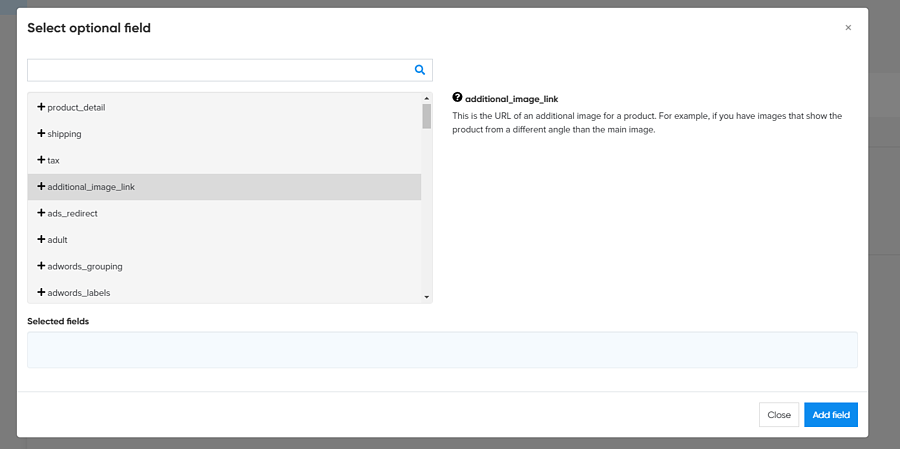The width and height of the screenshot is (900, 449).
Task: Click the plus icon beside product_detail
Action: pyautogui.click(x=41, y=107)
